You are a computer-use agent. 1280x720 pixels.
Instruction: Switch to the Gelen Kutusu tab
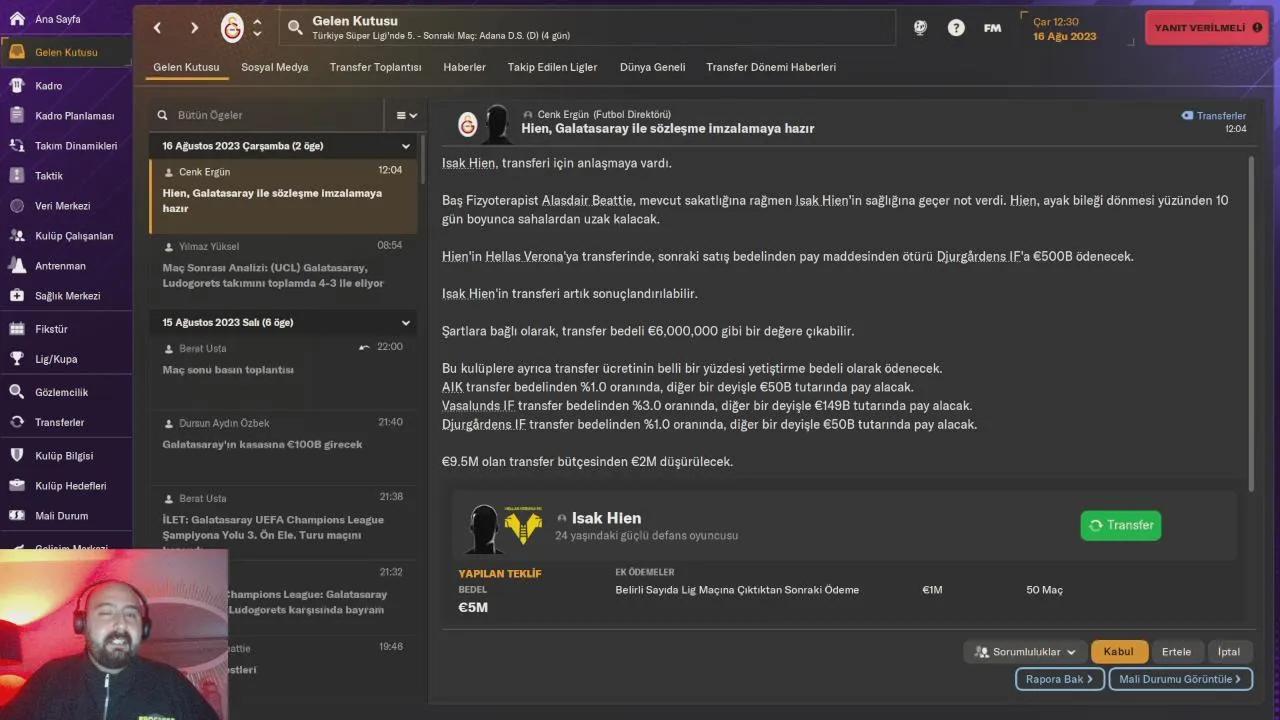click(x=186, y=67)
